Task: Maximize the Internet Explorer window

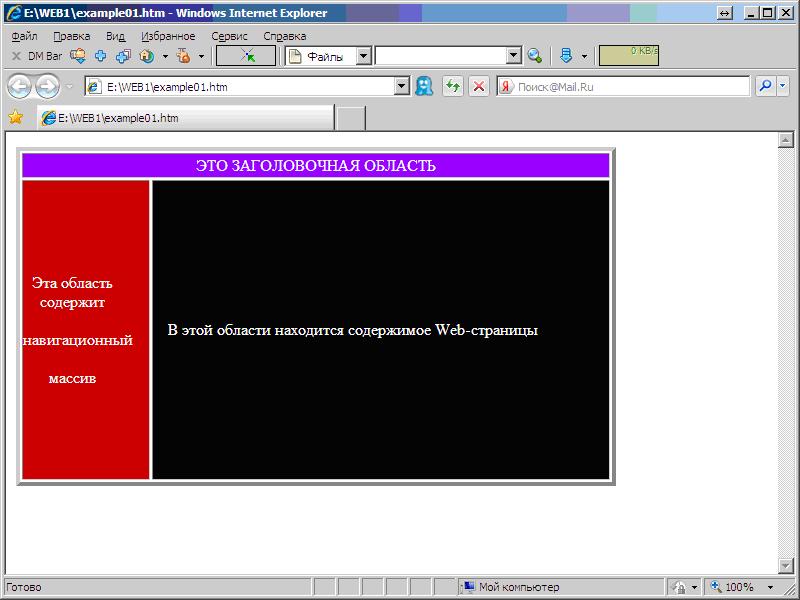Action: 767,13
